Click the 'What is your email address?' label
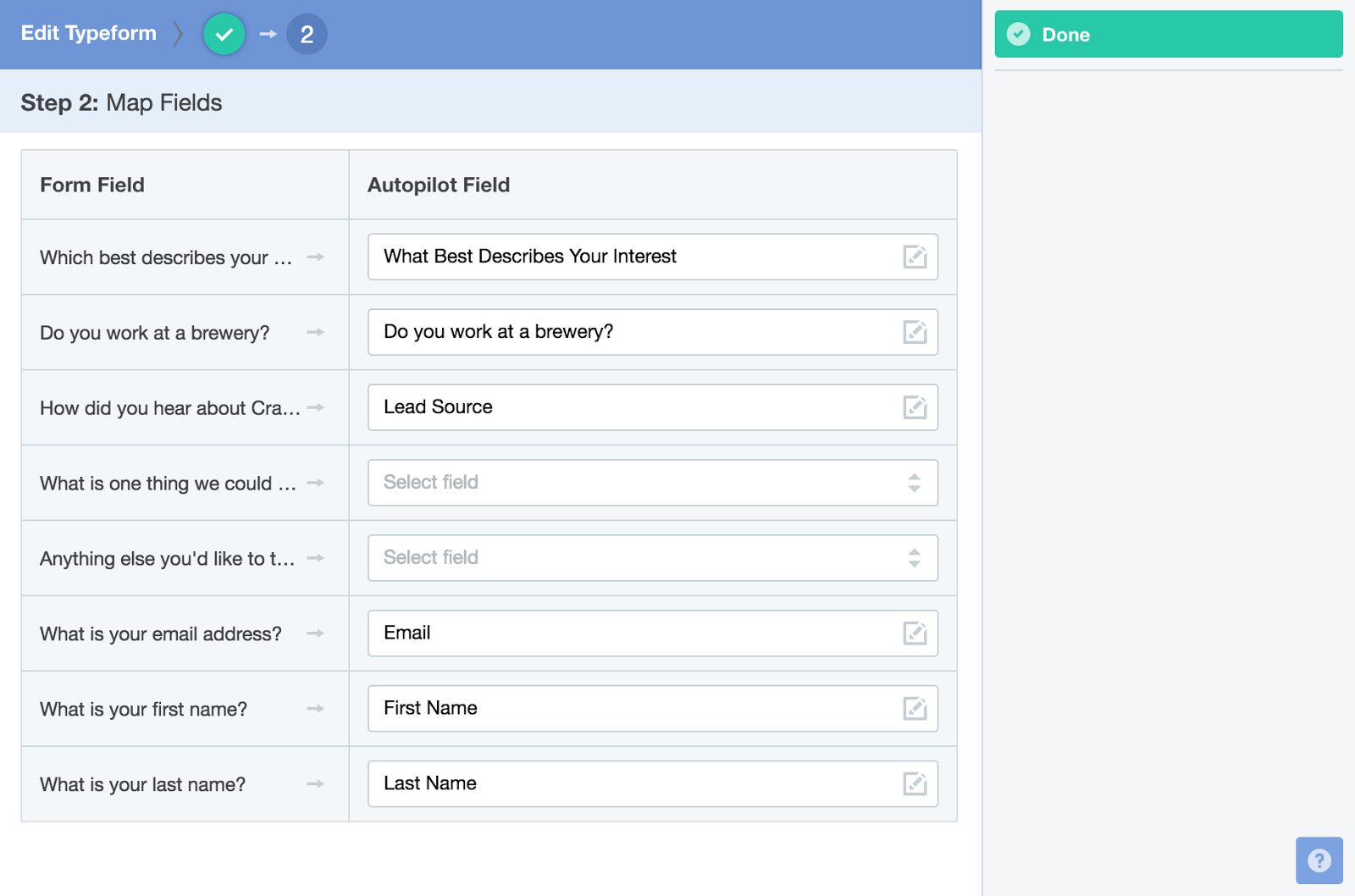The height and width of the screenshot is (896, 1355). (161, 634)
